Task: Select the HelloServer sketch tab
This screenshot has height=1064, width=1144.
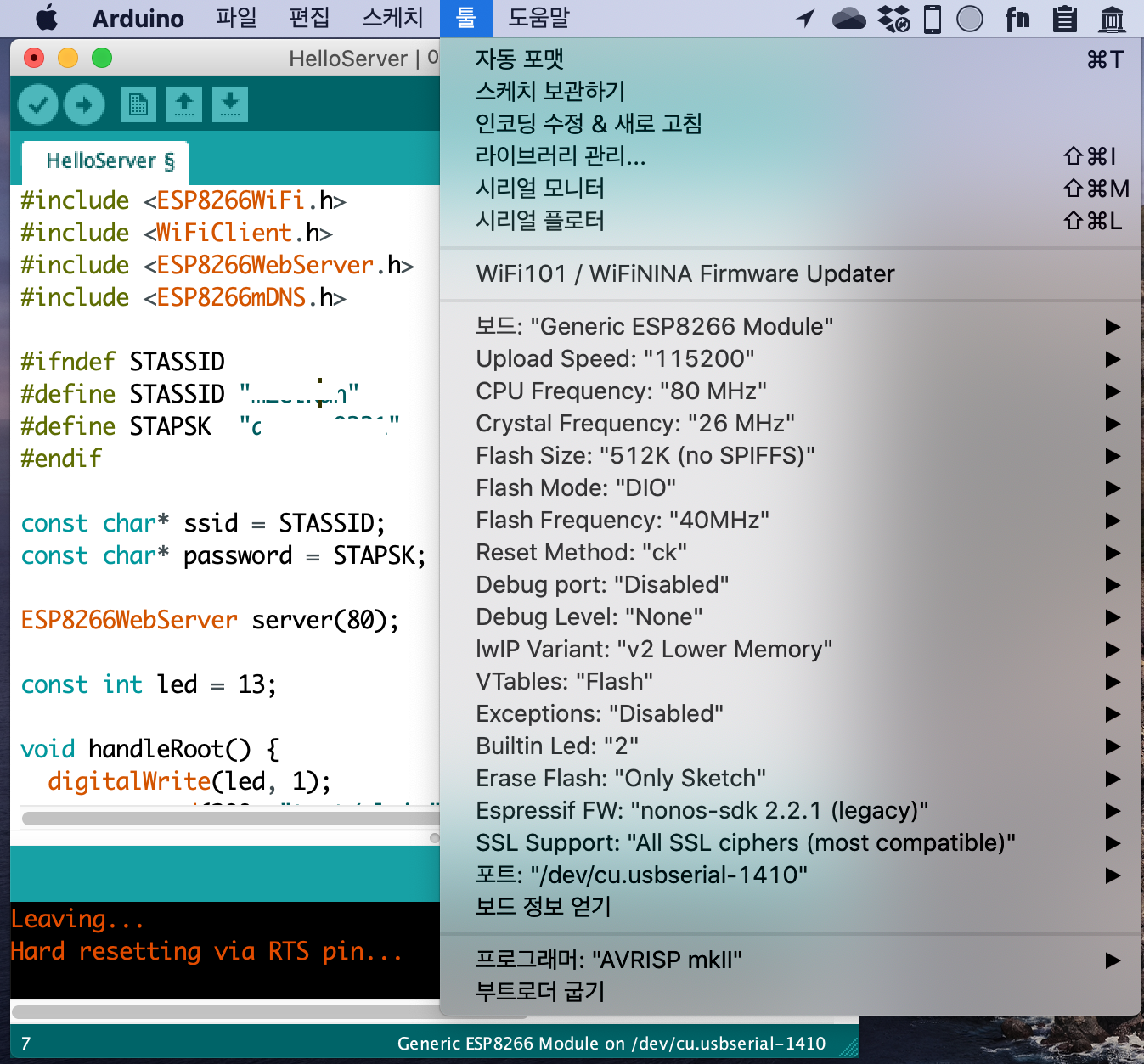Action: pyautogui.click(x=105, y=161)
